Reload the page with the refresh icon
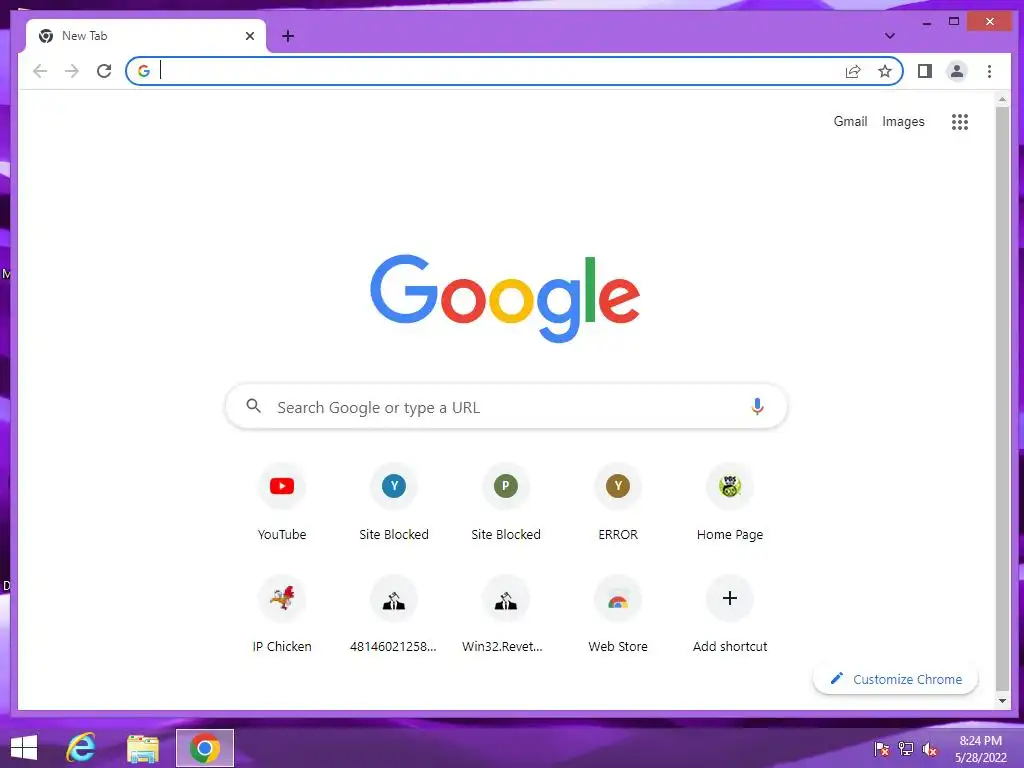This screenshot has width=1024, height=768. (104, 71)
